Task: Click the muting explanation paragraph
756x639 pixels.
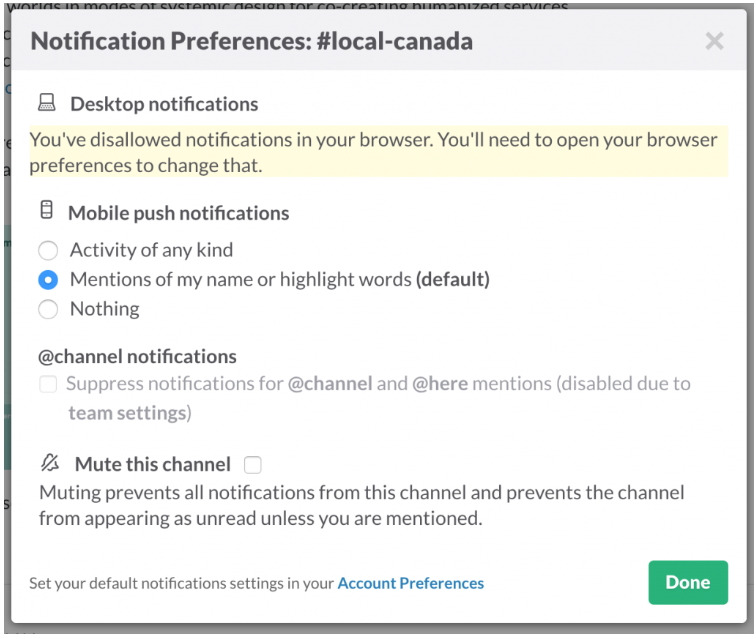Action: pyautogui.click(x=361, y=505)
